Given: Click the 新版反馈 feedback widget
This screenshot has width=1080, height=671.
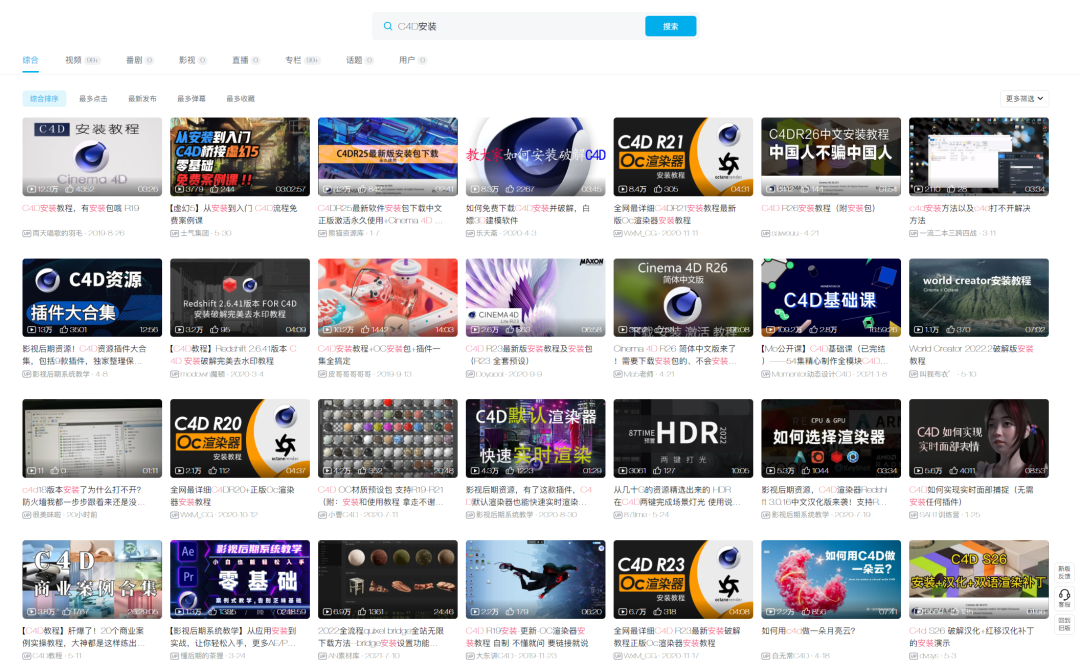Looking at the screenshot, I should coord(1064,573).
